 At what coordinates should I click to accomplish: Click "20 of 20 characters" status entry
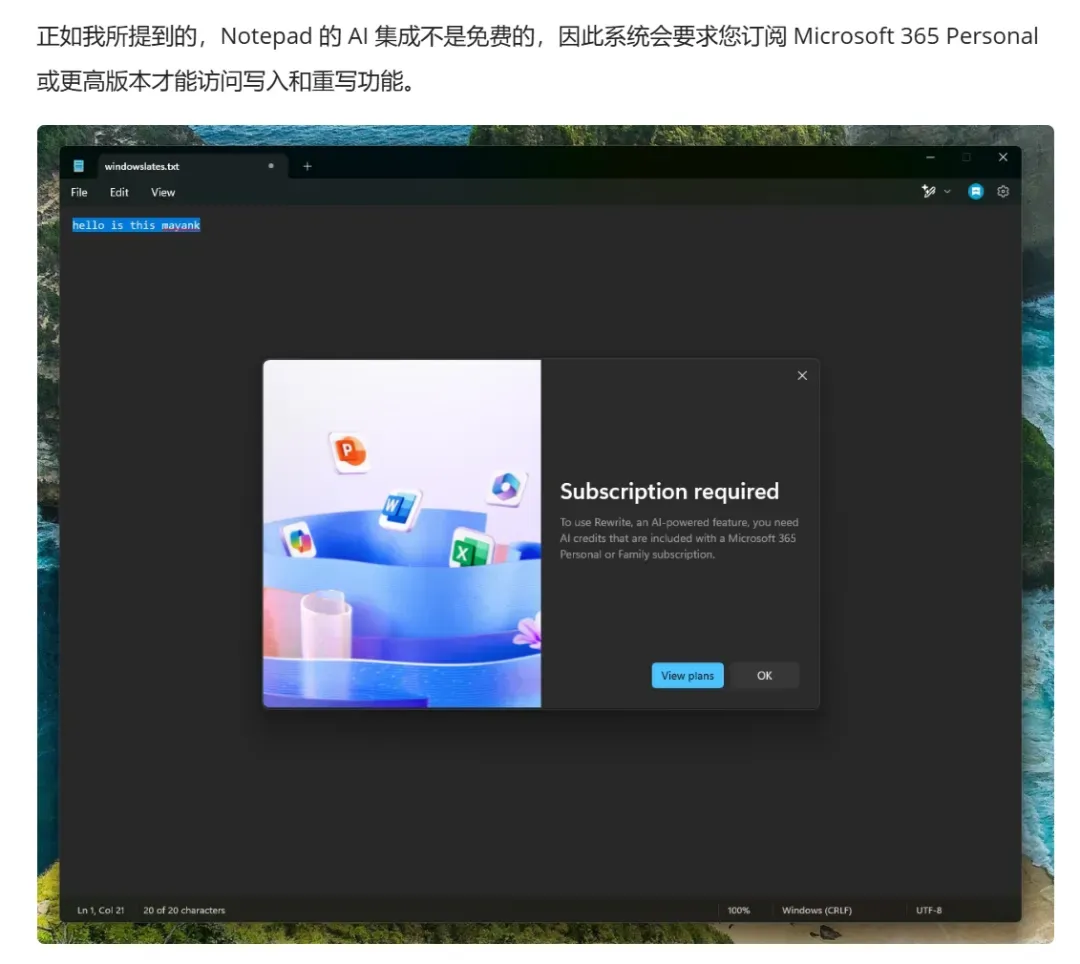184,910
